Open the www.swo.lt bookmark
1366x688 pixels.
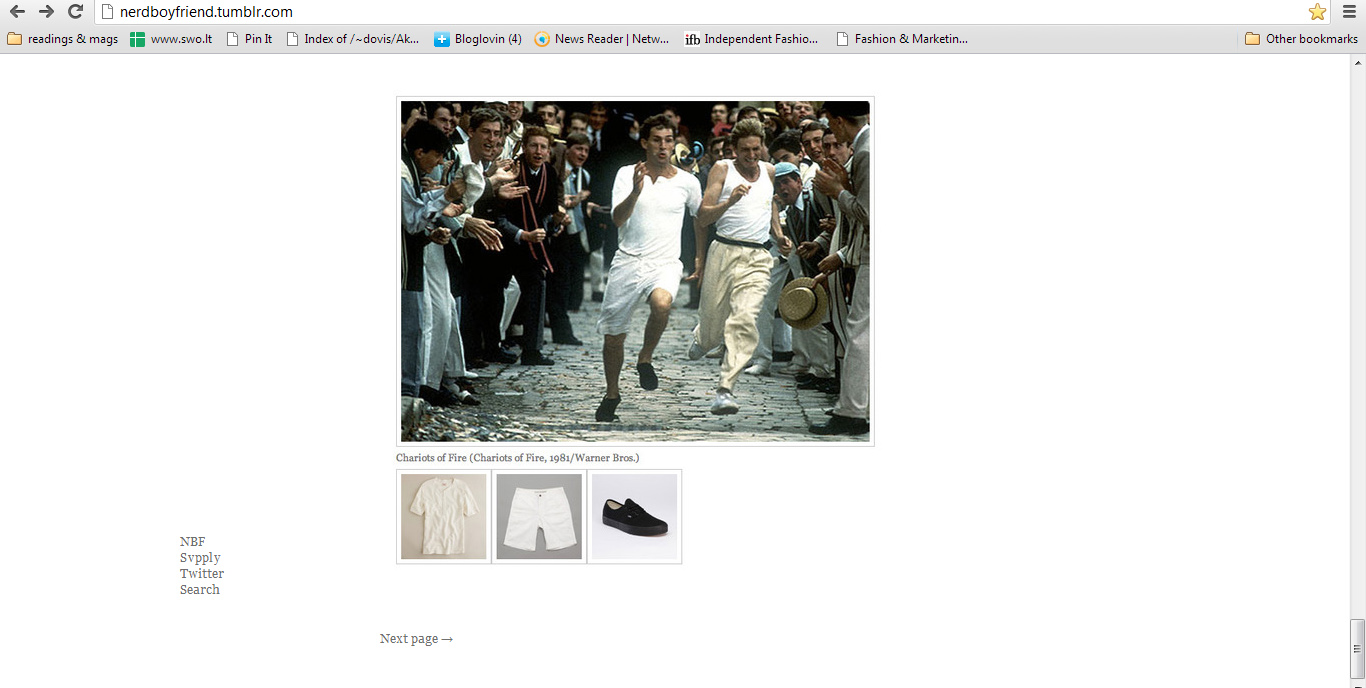click(171, 39)
